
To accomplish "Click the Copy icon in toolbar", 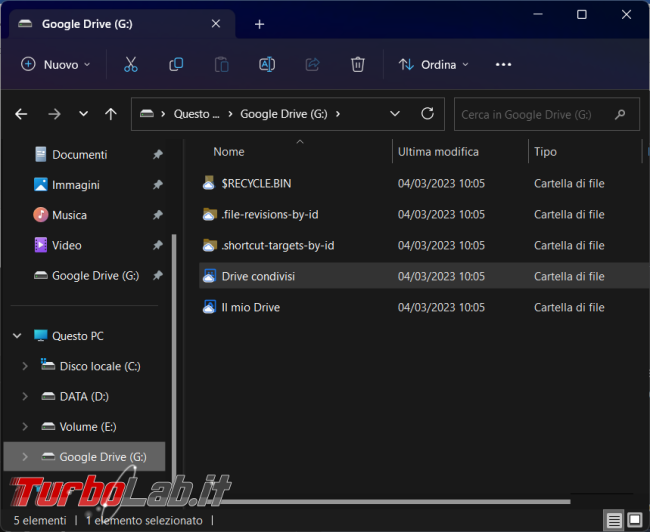I will point(176,65).
